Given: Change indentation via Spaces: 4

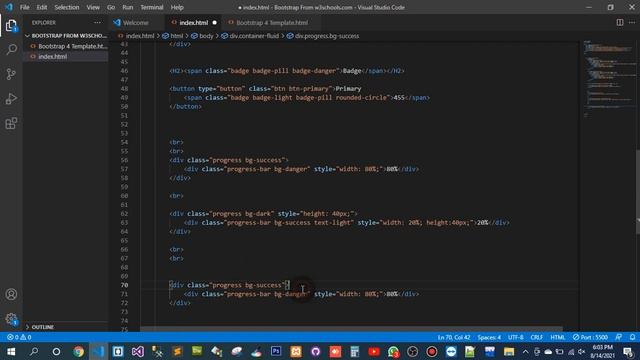Looking at the screenshot, I should click(x=489, y=337).
